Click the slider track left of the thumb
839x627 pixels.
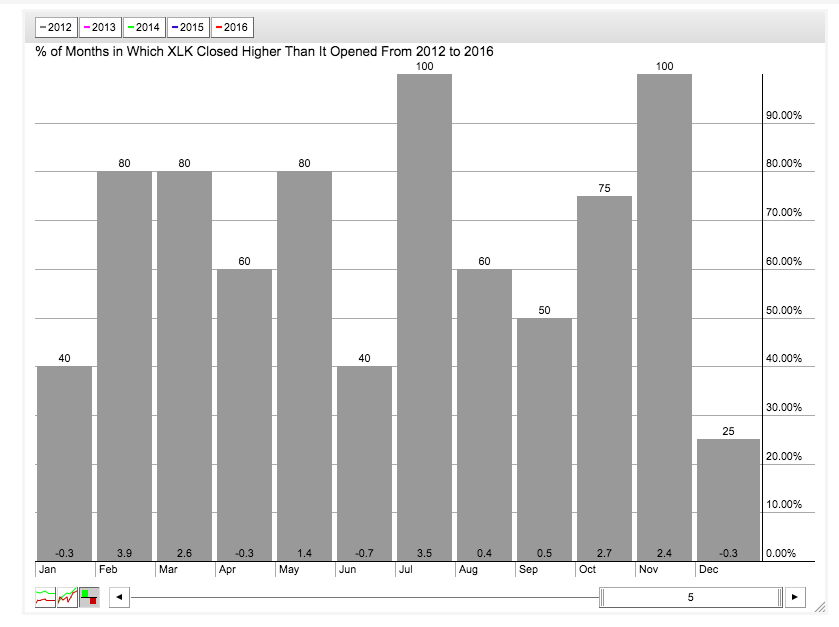tap(364, 597)
